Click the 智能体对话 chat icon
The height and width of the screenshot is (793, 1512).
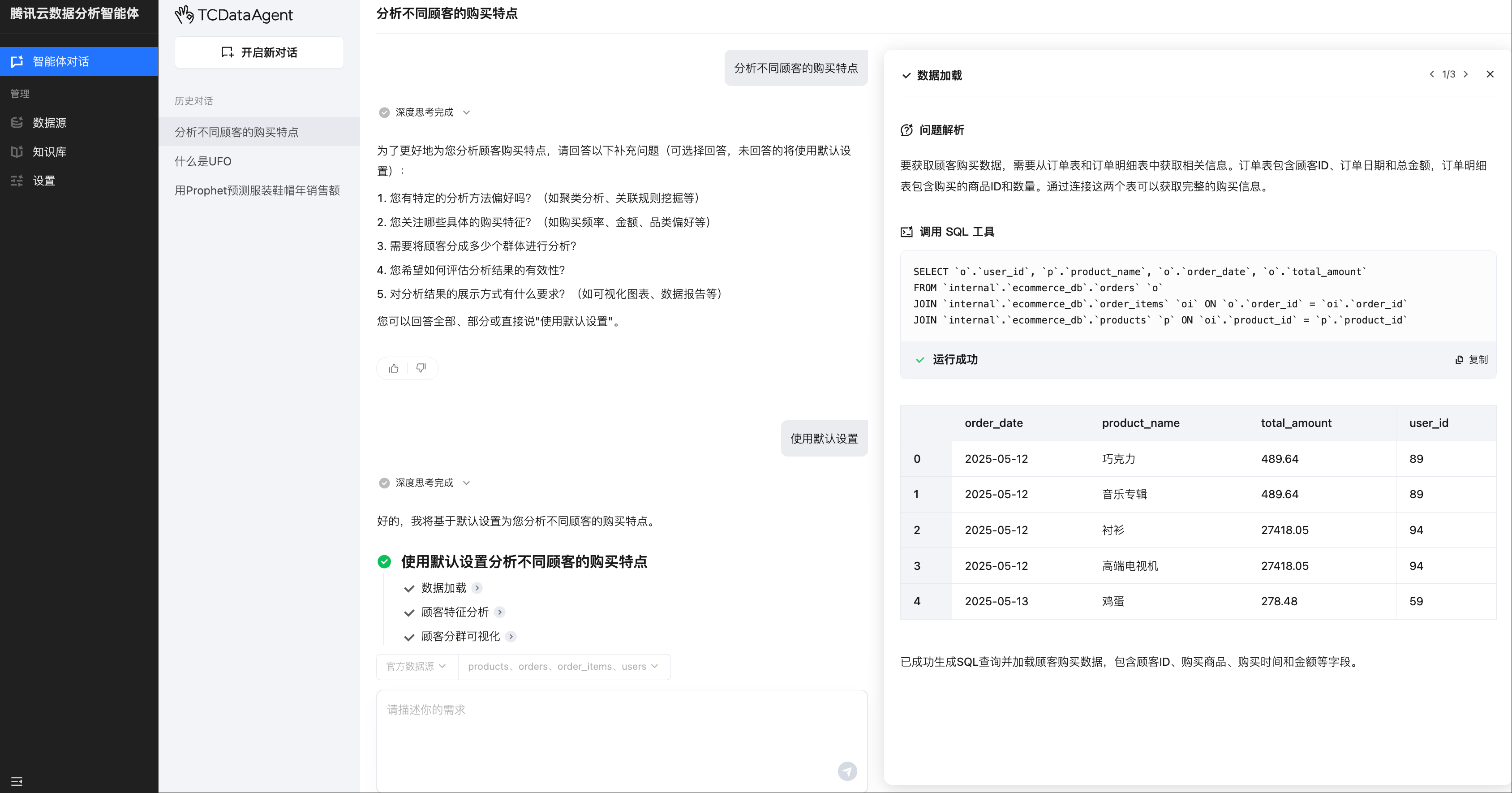click(x=17, y=61)
